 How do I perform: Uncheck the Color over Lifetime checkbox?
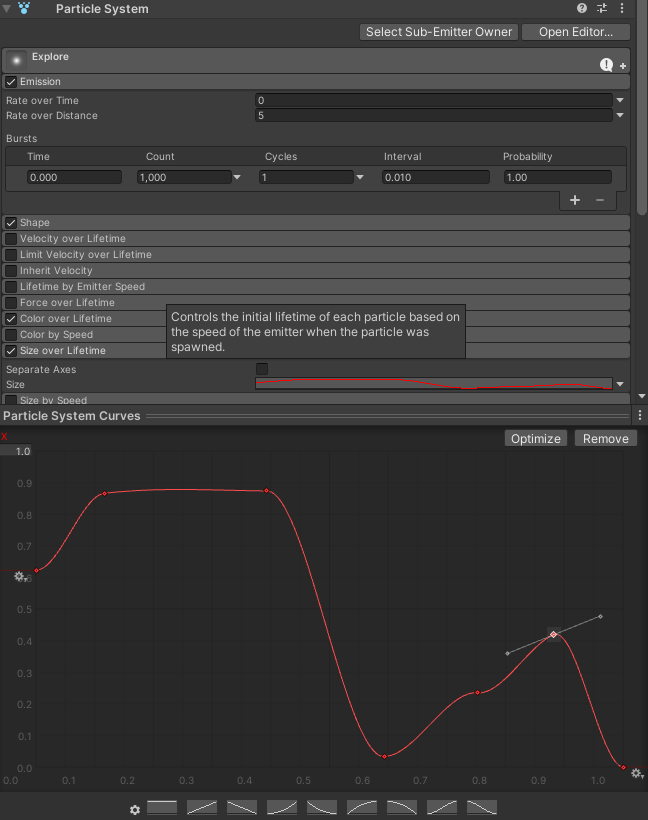pyautogui.click(x=11, y=318)
